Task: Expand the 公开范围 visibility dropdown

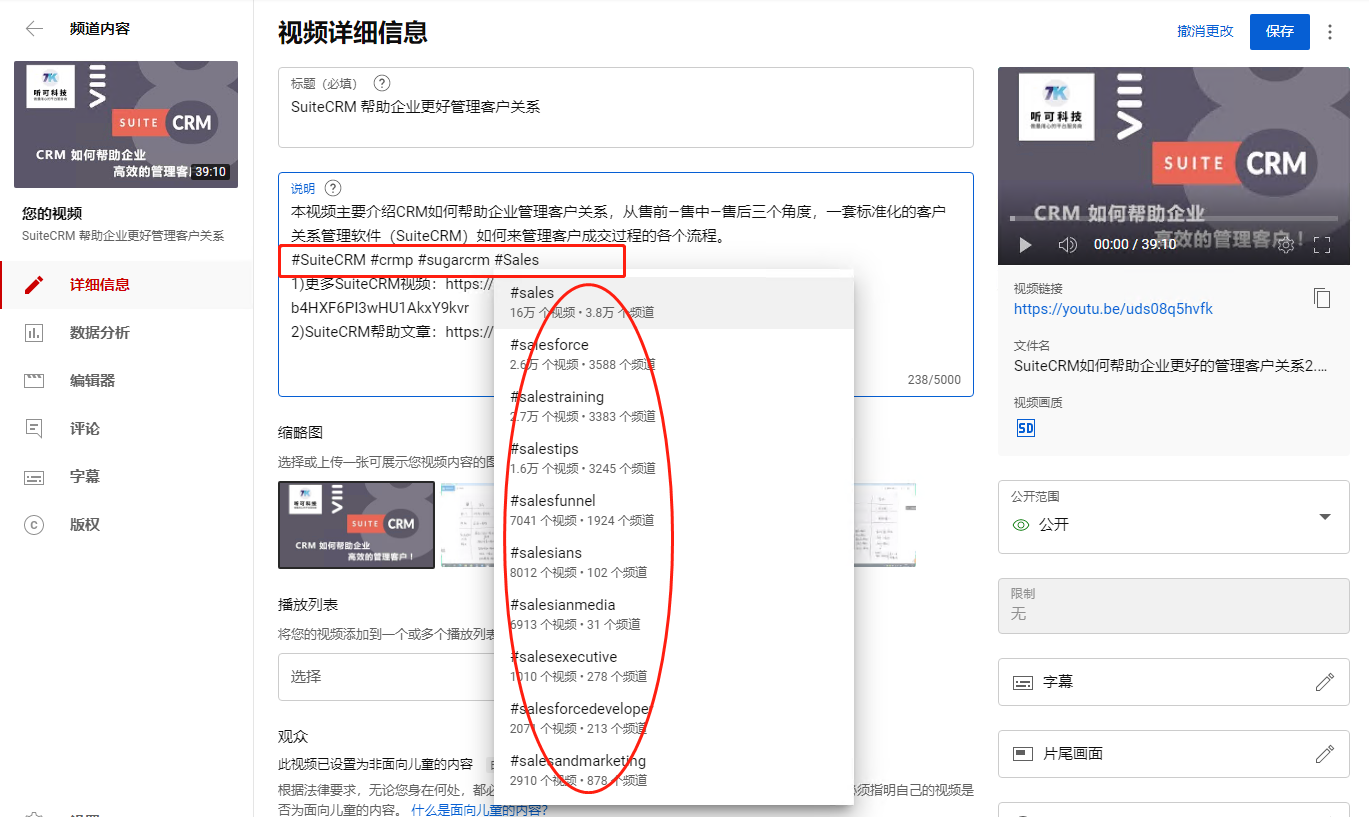Action: tap(1173, 517)
